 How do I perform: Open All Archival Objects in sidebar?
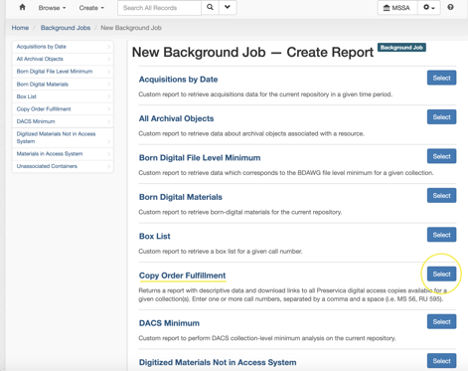coord(63,59)
